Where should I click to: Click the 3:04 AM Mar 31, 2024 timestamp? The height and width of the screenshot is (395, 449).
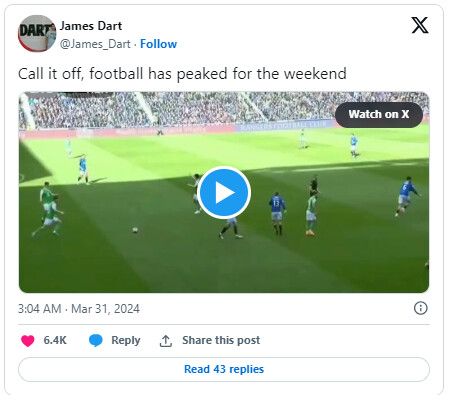[x=79, y=309]
